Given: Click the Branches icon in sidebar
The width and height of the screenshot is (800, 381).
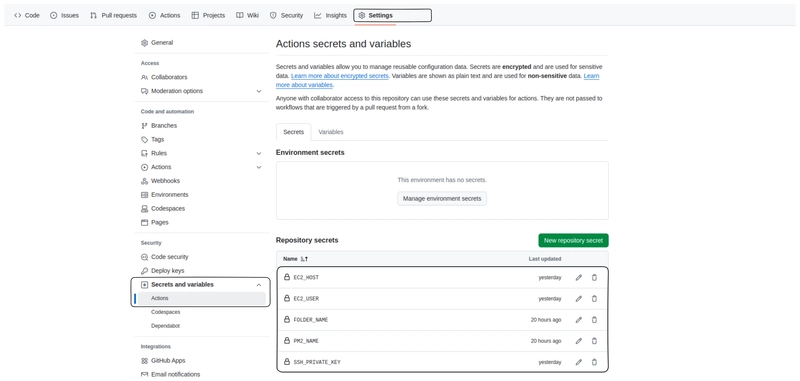Looking at the screenshot, I should tap(144, 125).
